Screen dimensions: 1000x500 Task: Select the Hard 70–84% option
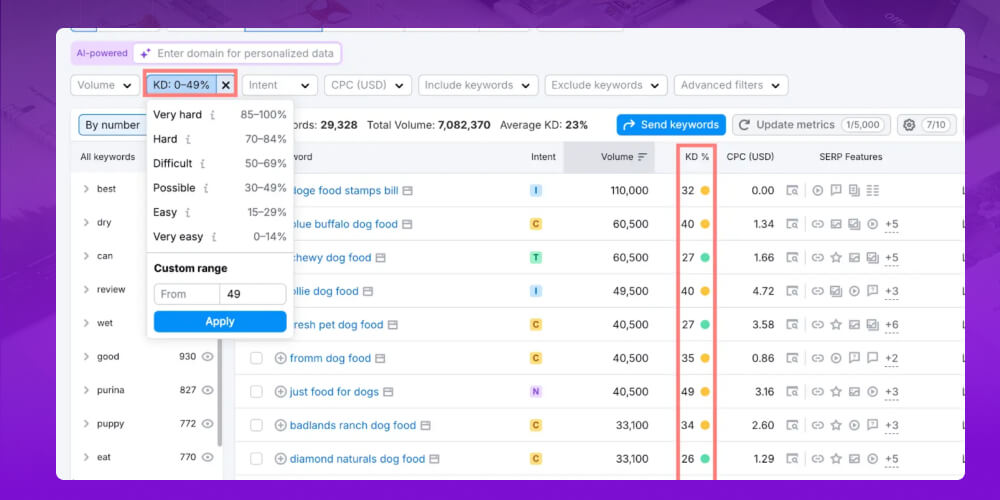(220, 139)
